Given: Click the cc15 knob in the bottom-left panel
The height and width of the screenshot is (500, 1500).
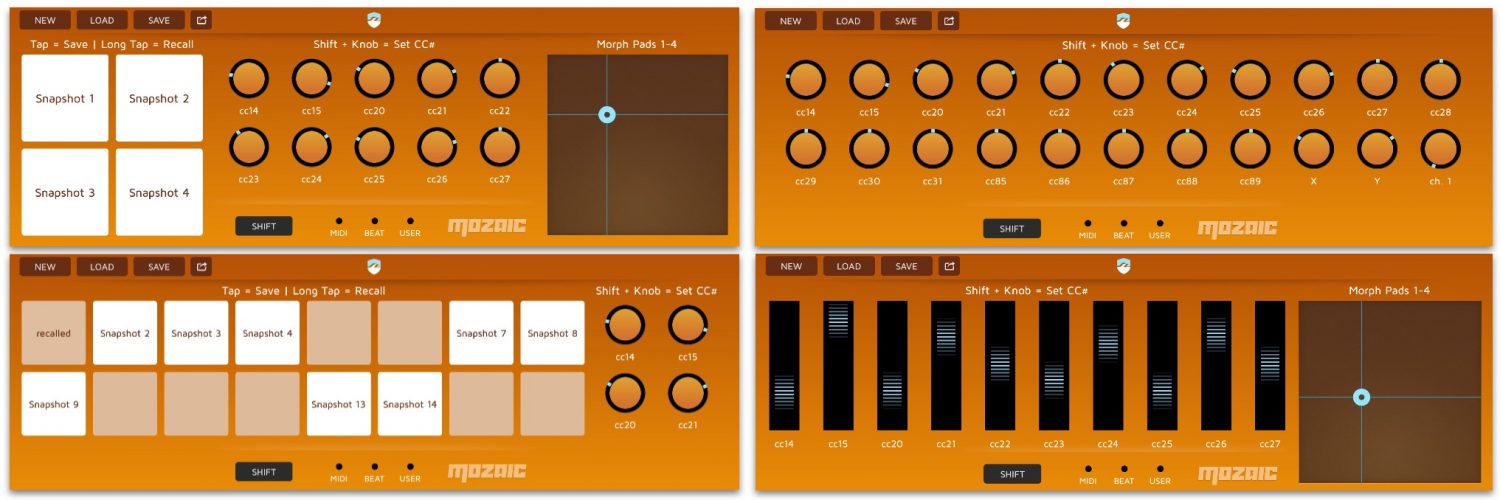Looking at the screenshot, I should [x=688, y=325].
